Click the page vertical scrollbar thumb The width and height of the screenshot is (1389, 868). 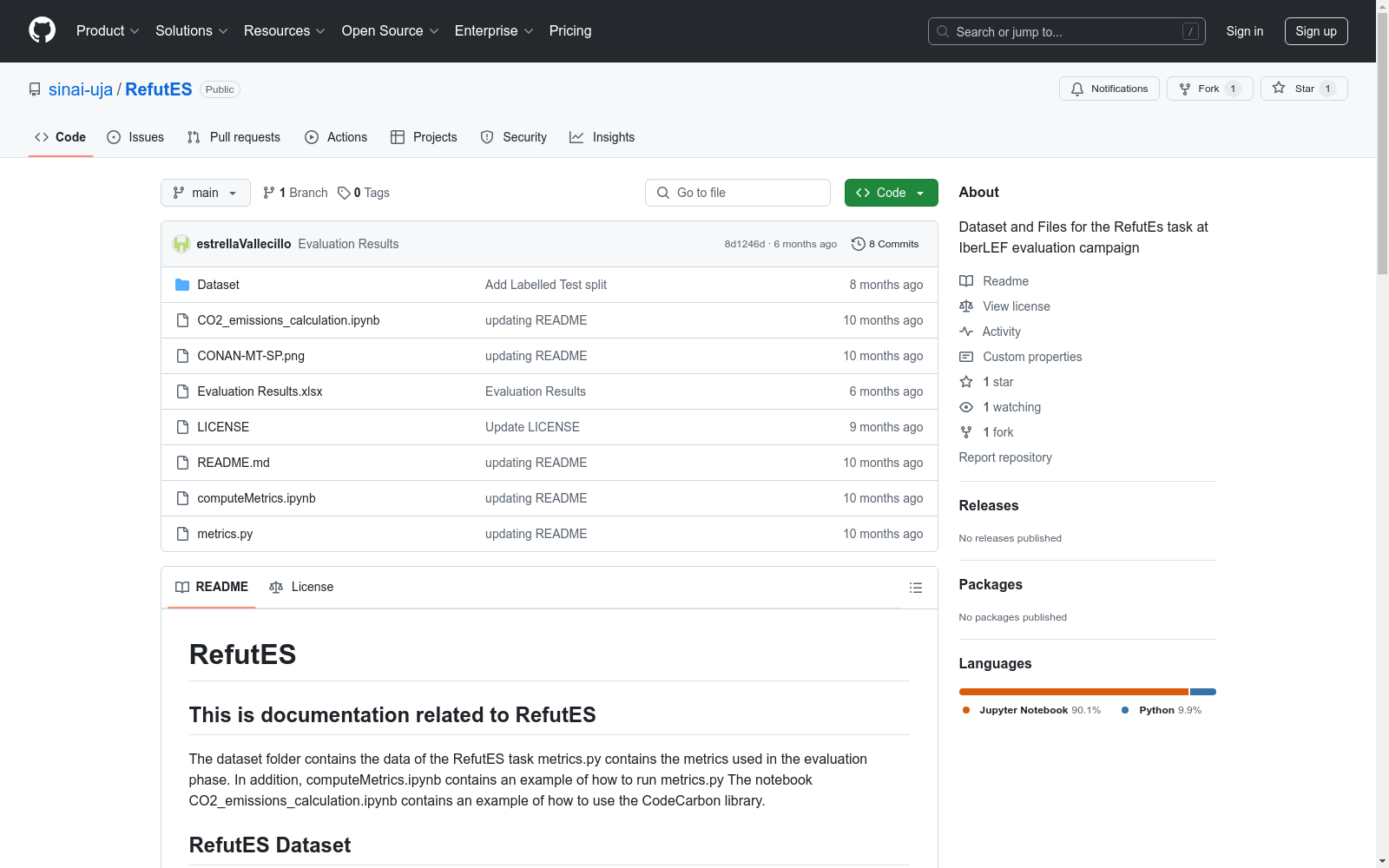(1382, 144)
